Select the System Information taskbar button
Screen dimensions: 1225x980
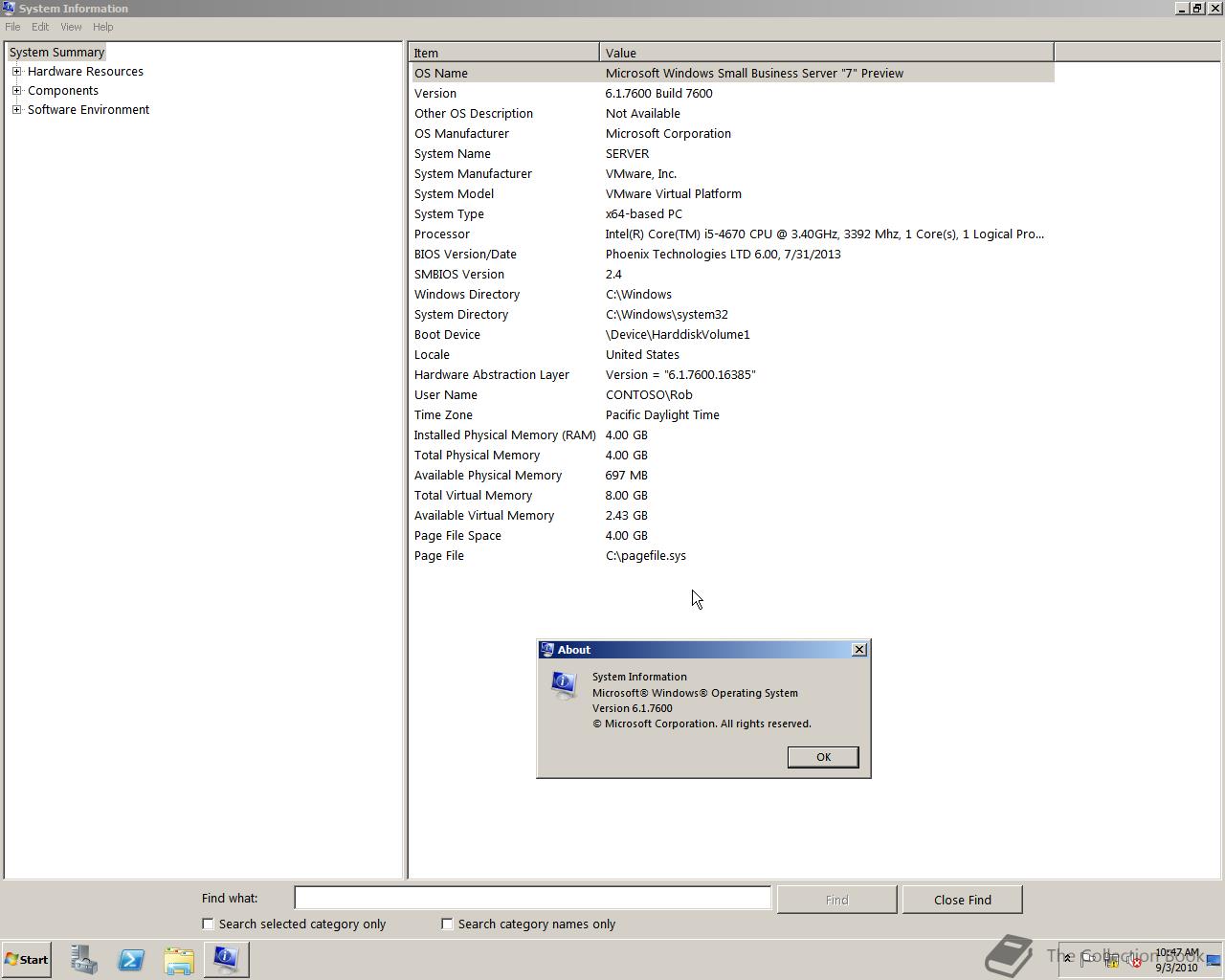[x=227, y=959]
